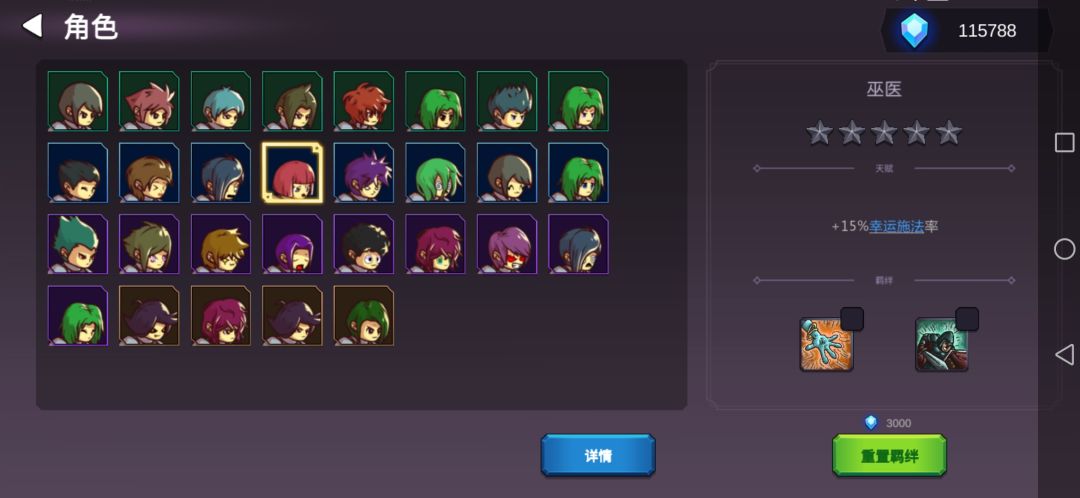Choose the purple spiky-haired character portrait

(x=364, y=173)
